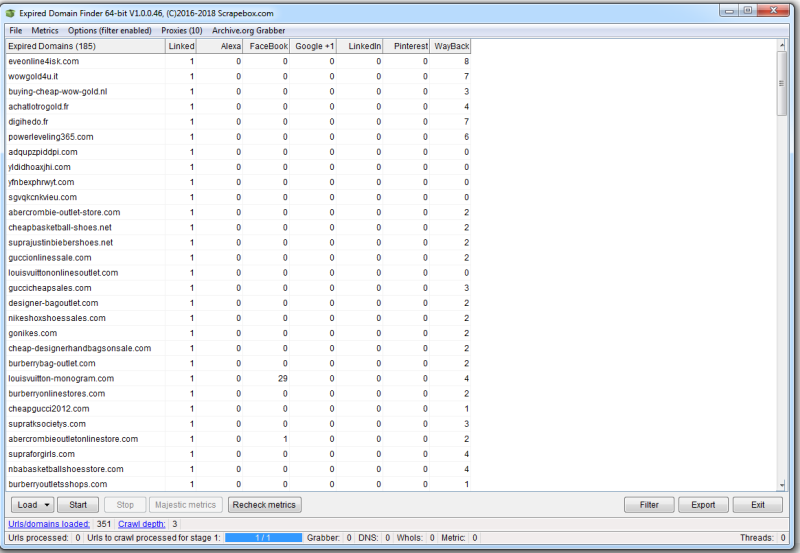Click WayBack value 8 for eveonline4isk.com
Screen dimensions: 800x553
click(x=466, y=61)
